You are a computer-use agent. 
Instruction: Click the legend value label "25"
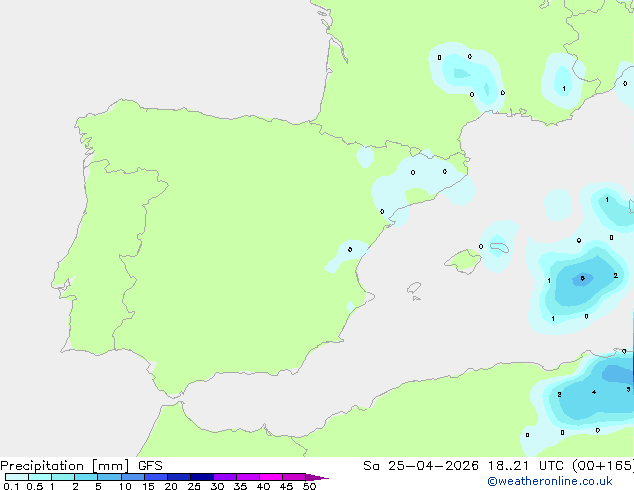coord(194,486)
